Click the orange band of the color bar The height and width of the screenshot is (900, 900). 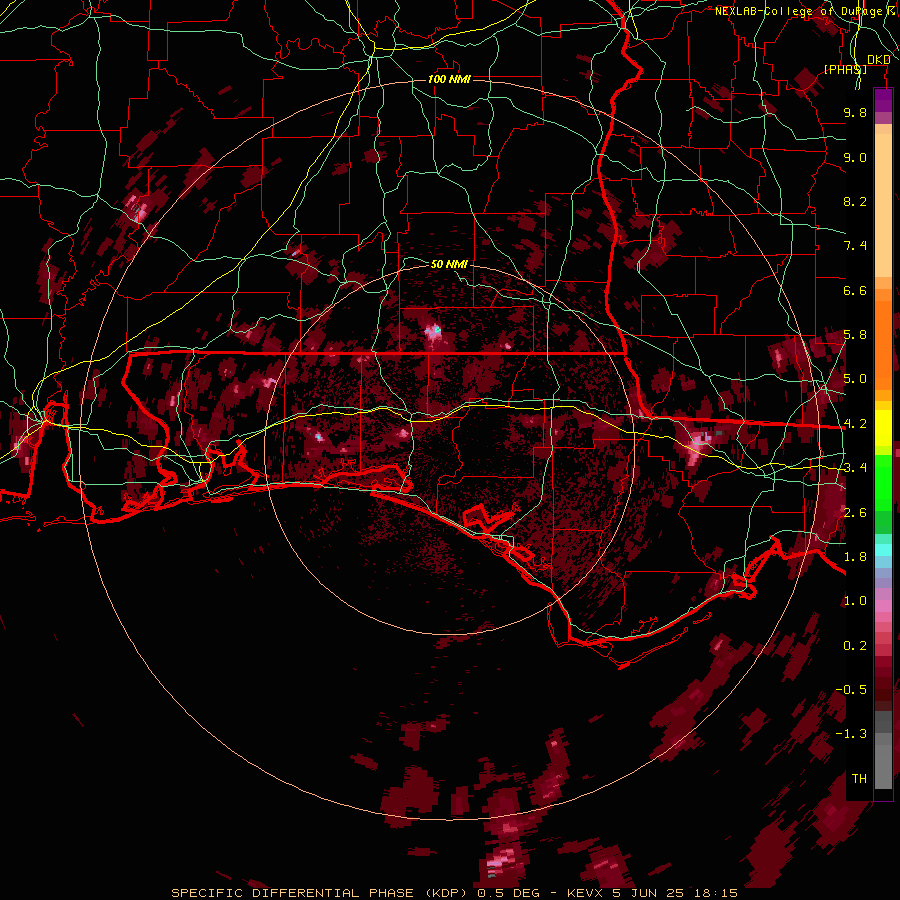point(883,339)
